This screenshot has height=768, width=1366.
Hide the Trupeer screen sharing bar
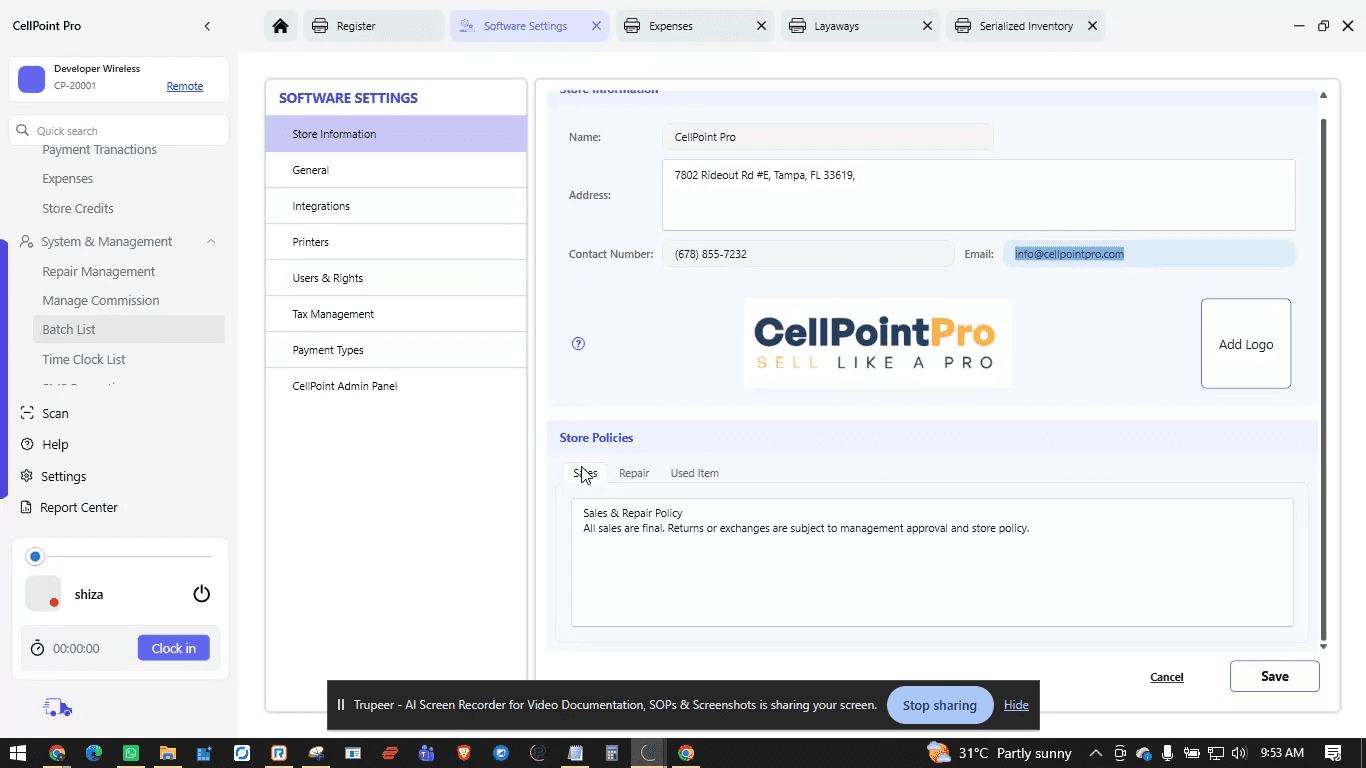point(1016,705)
